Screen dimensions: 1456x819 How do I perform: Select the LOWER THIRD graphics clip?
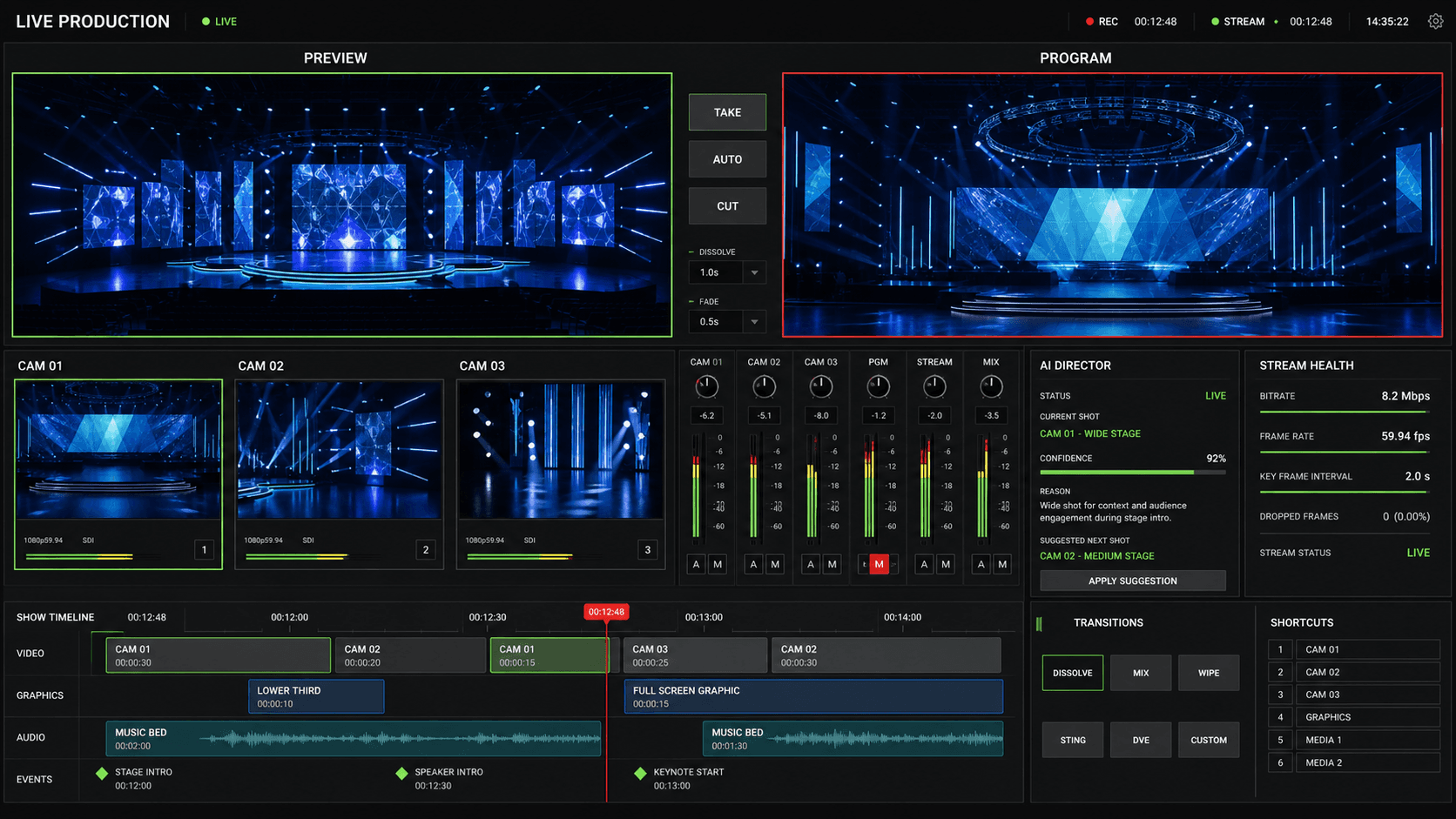pos(316,696)
